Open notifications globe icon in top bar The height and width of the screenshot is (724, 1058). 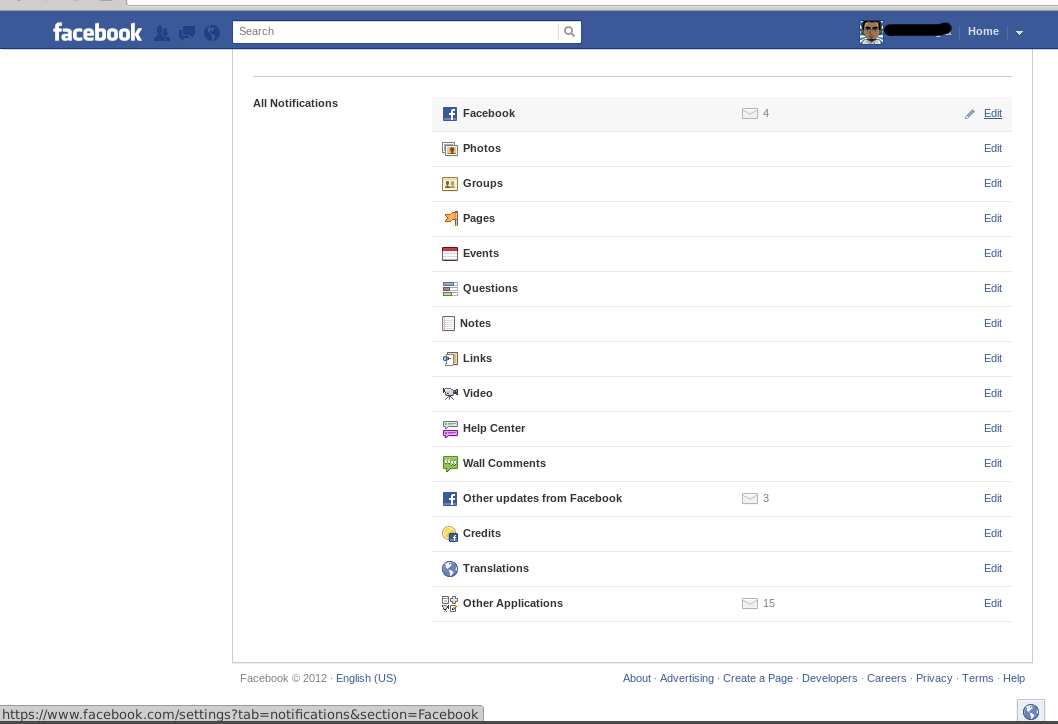click(212, 32)
